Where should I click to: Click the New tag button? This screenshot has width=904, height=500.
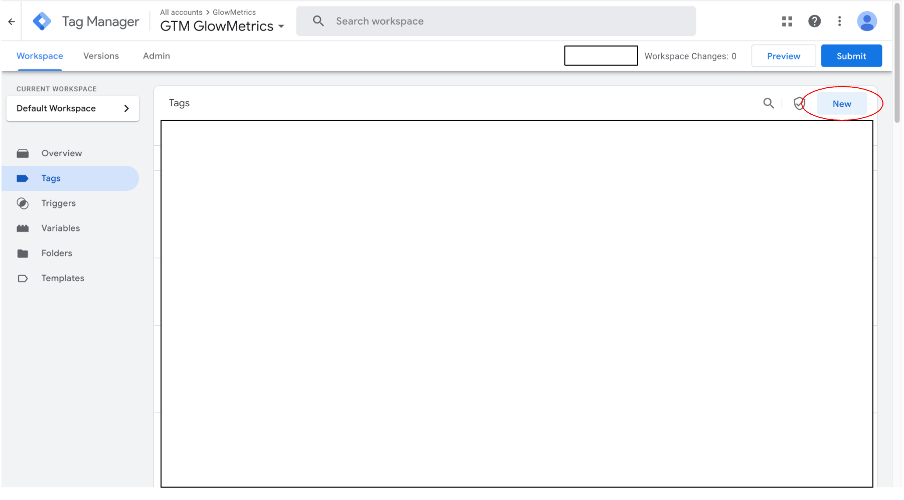click(842, 104)
